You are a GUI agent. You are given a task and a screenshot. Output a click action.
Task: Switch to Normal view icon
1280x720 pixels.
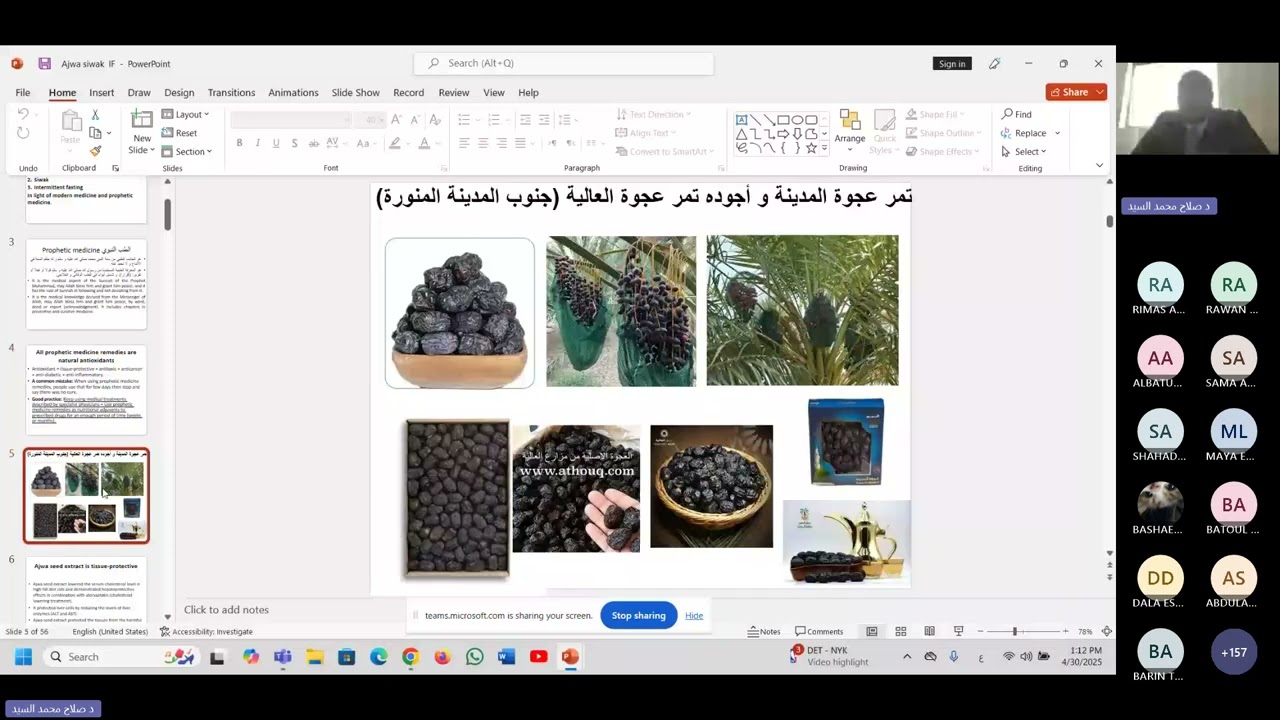[872, 631]
